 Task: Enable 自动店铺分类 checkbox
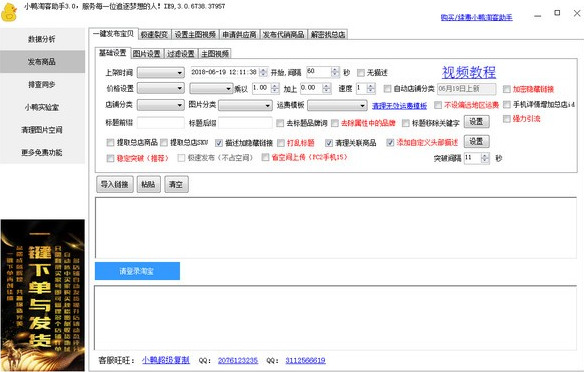(387, 89)
